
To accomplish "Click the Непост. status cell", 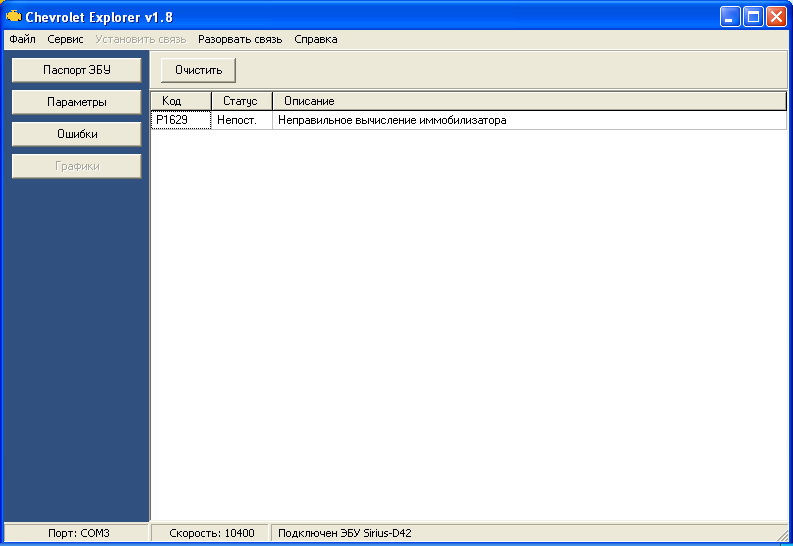I will point(242,120).
